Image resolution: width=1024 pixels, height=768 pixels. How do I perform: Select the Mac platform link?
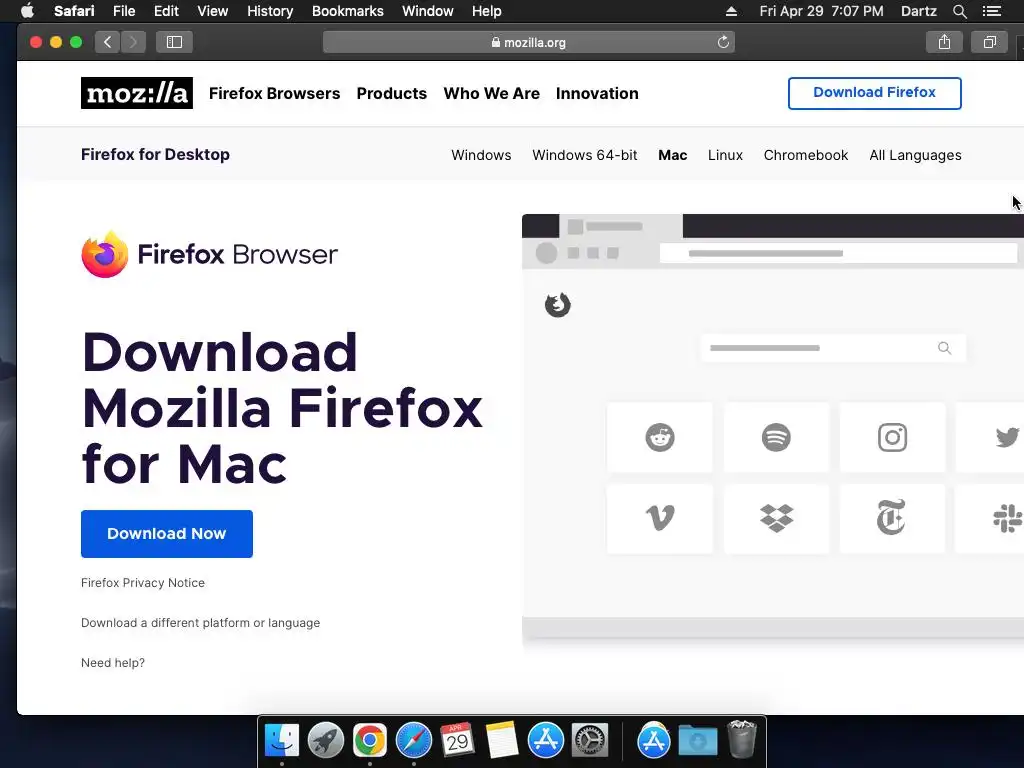coord(673,155)
